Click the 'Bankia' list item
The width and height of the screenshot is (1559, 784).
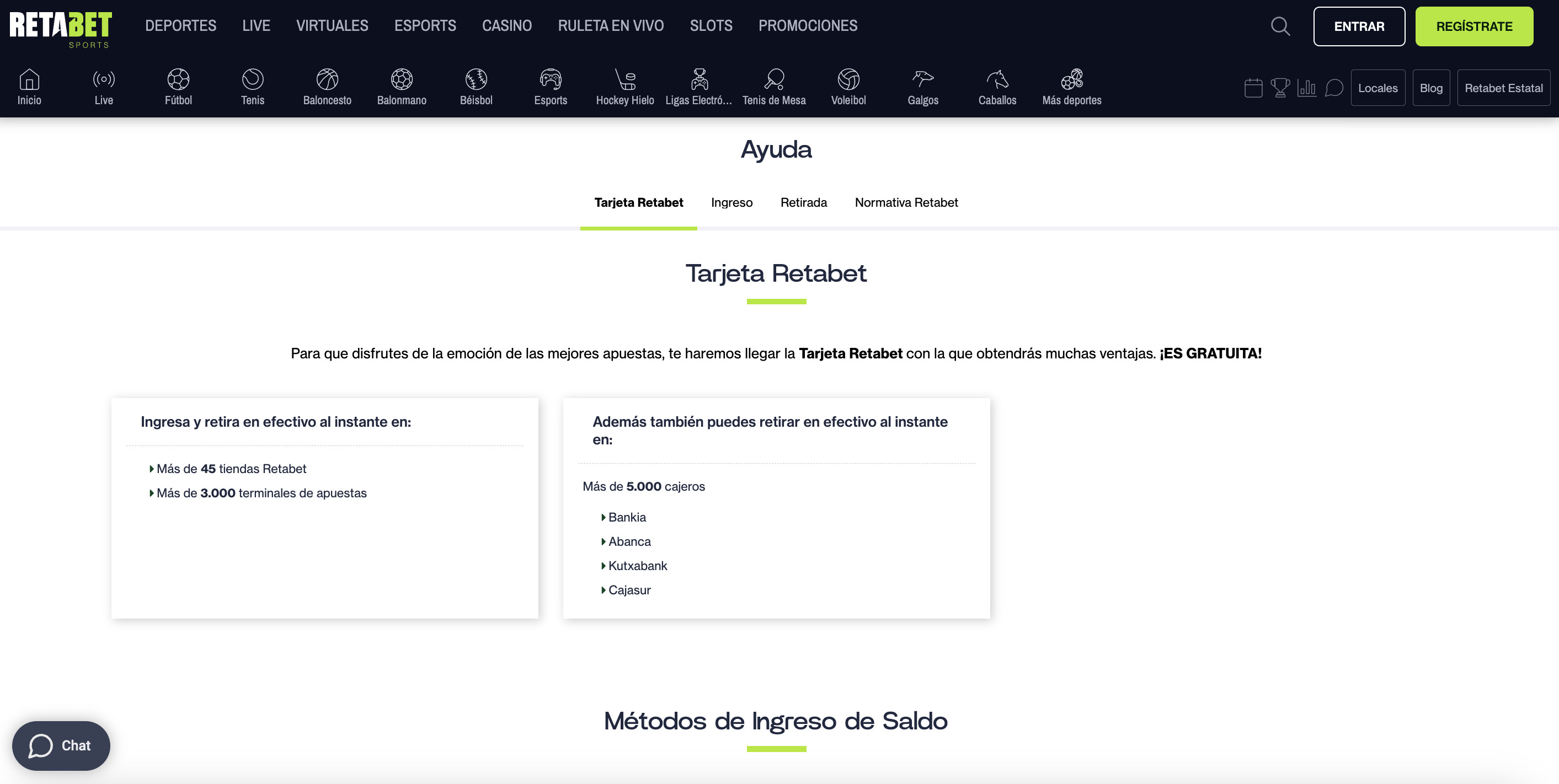point(627,517)
